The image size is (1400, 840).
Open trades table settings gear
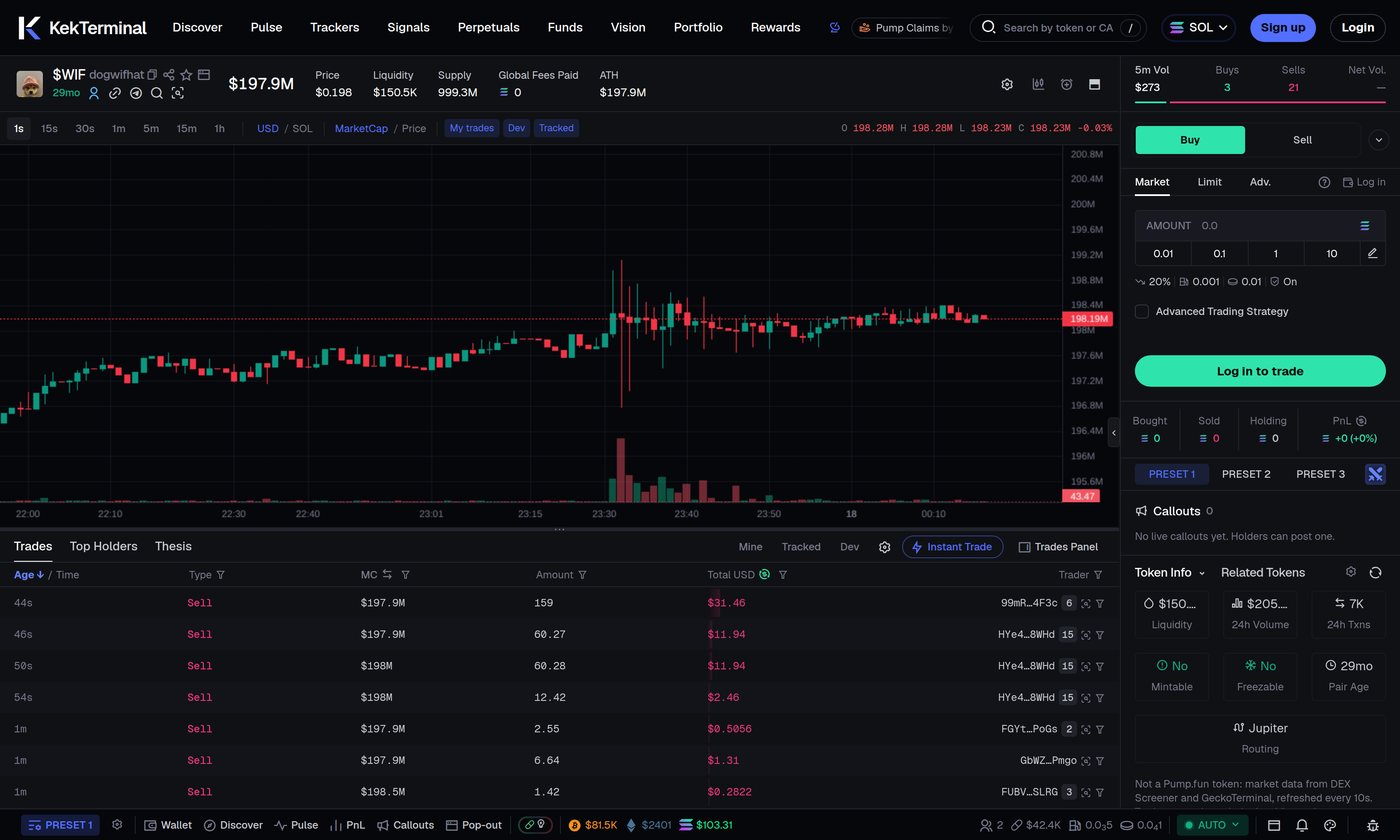point(884,547)
